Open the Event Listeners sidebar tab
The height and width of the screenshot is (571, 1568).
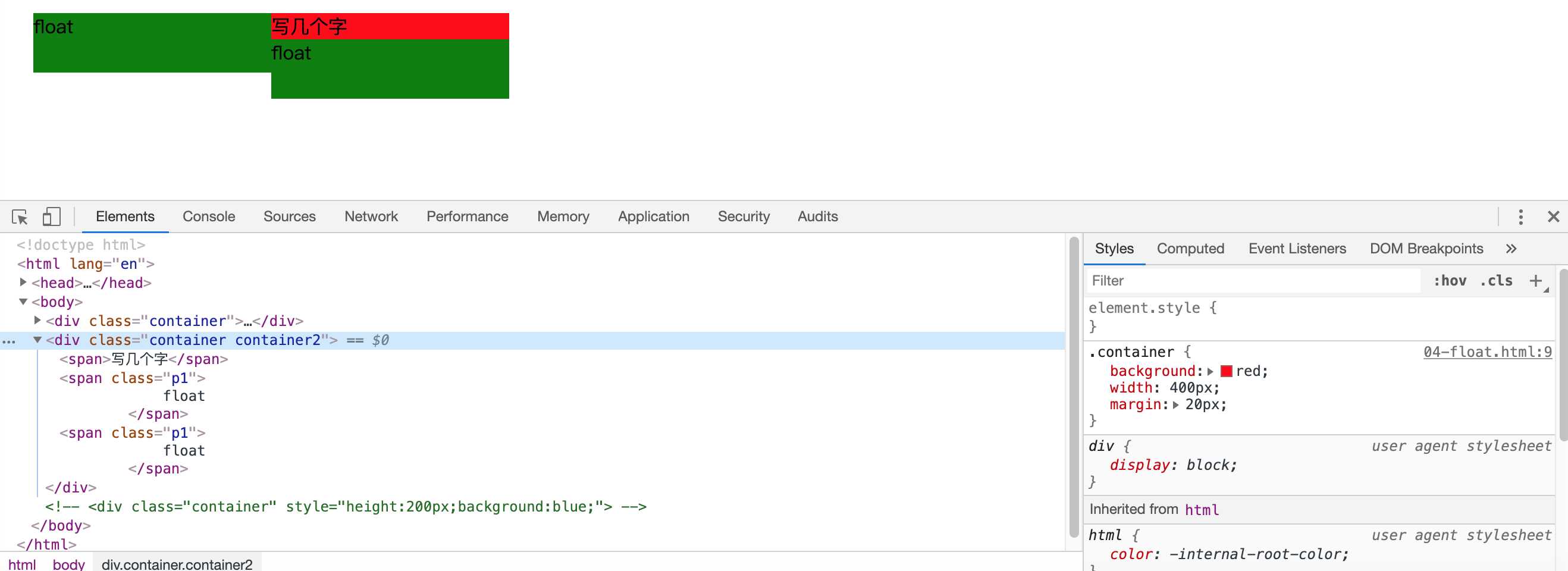[1297, 249]
